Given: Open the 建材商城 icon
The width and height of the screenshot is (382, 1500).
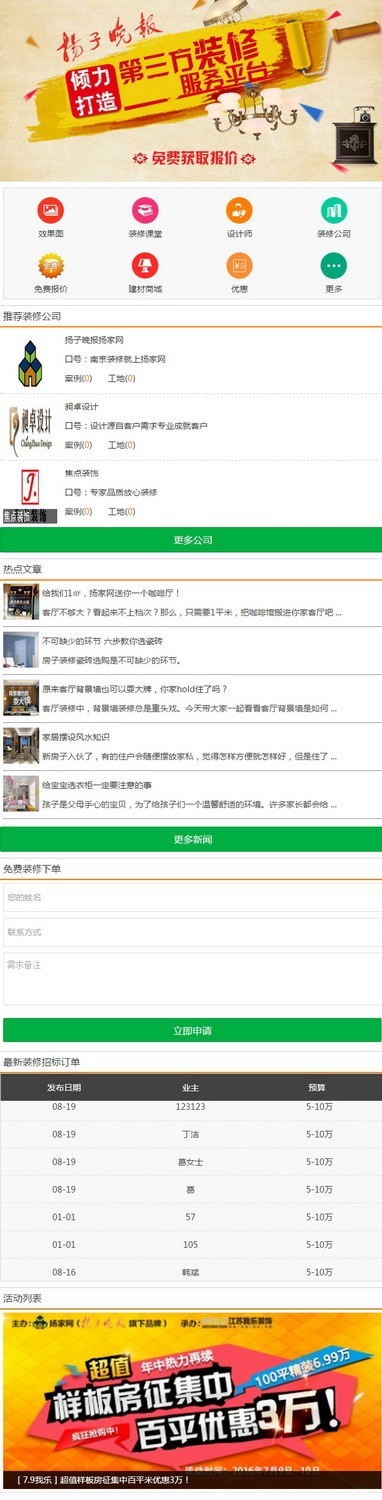Looking at the screenshot, I should (145, 266).
